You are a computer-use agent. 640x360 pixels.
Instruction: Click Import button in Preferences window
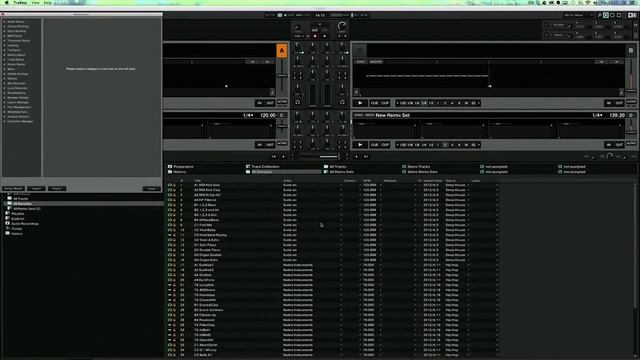click(36, 189)
